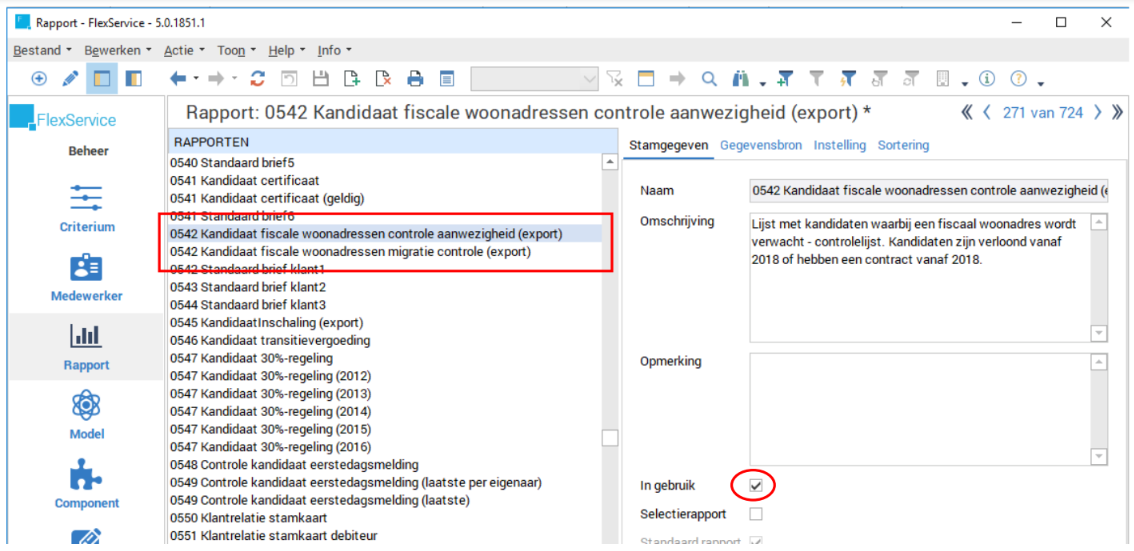Click the magnifying glass search icon
The image size is (1134, 551).
pyautogui.click(x=709, y=79)
